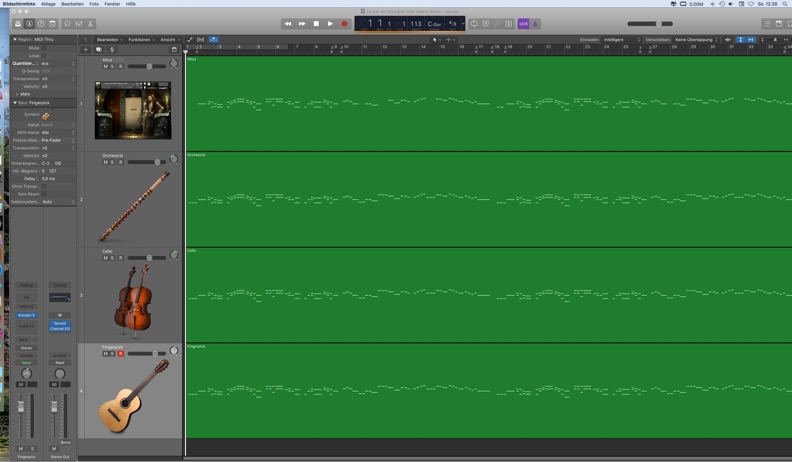
Task: Select the Kontakt 5 instrument slot
Action: (x=26, y=315)
